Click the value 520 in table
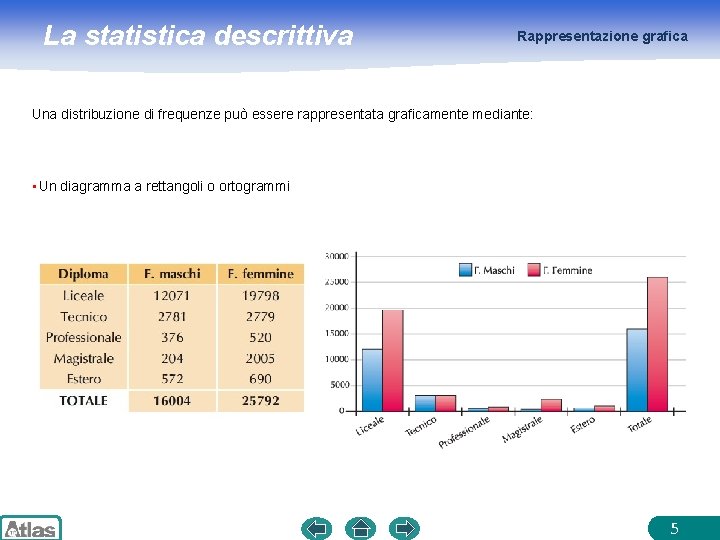This screenshot has height=540, width=720. [x=260, y=338]
